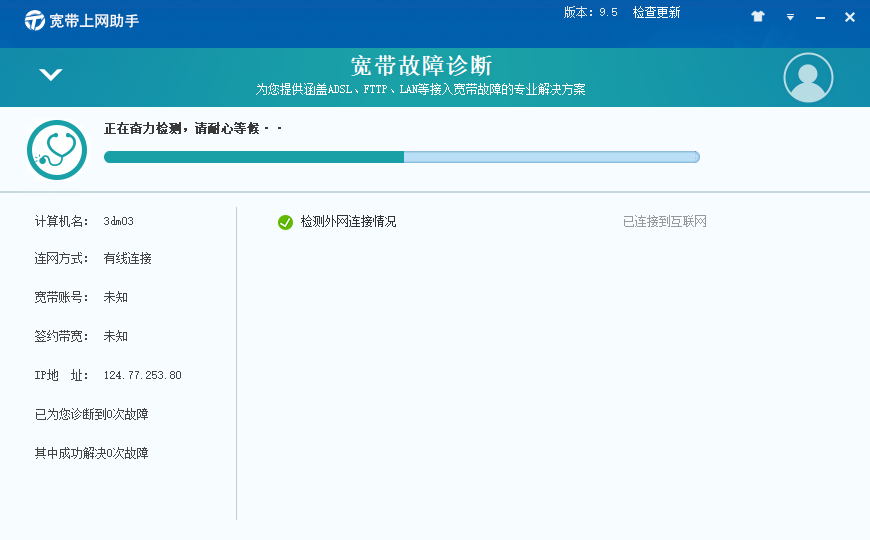Click the 检查更新 link
Image resolution: width=870 pixels, height=540 pixels.
tap(656, 13)
